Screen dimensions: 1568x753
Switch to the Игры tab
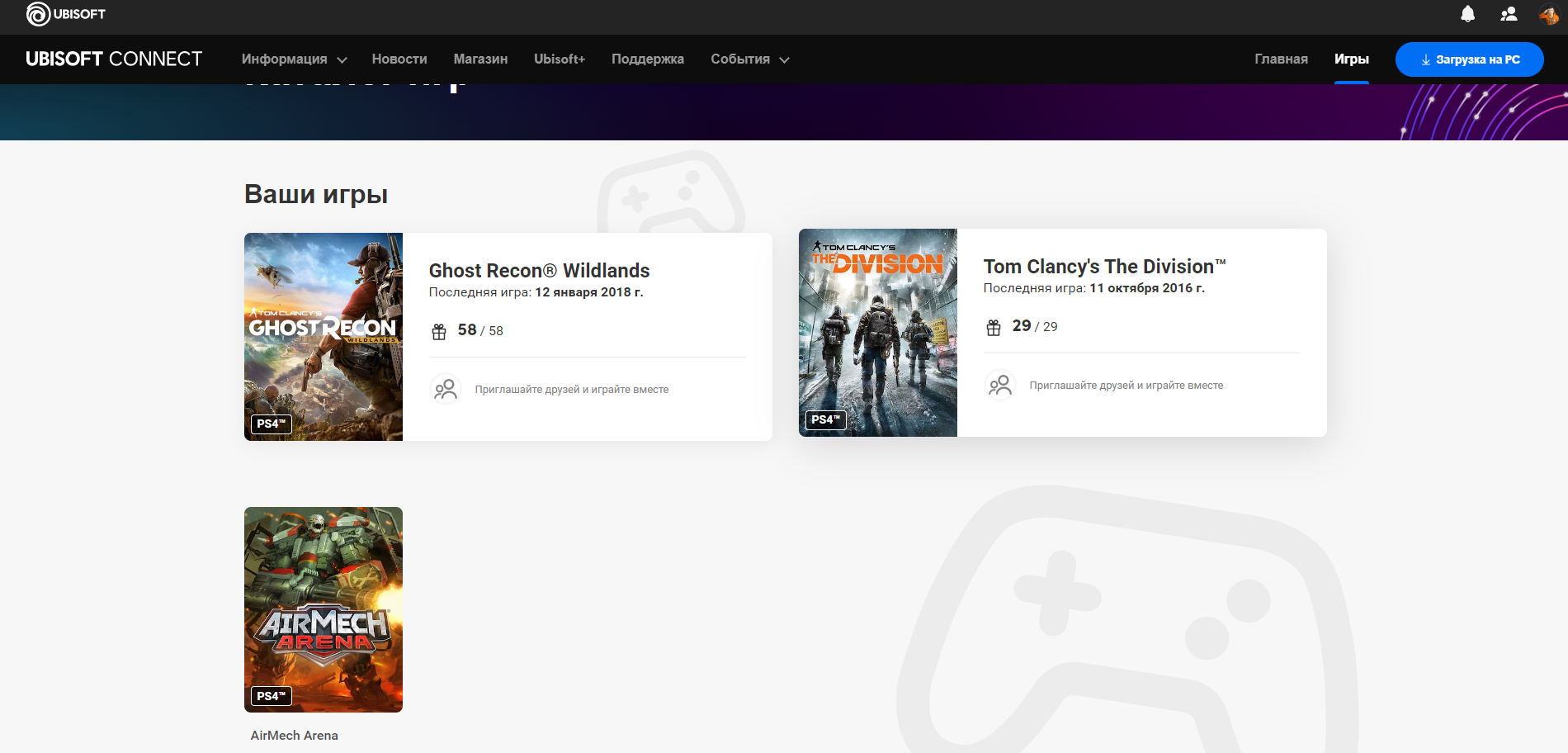[x=1352, y=59]
